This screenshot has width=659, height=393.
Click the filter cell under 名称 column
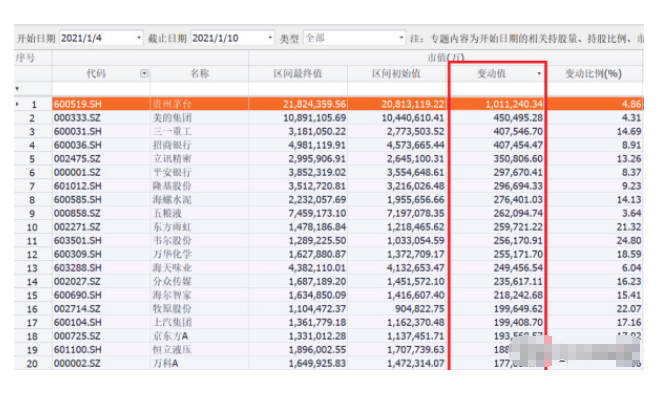[199, 88]
